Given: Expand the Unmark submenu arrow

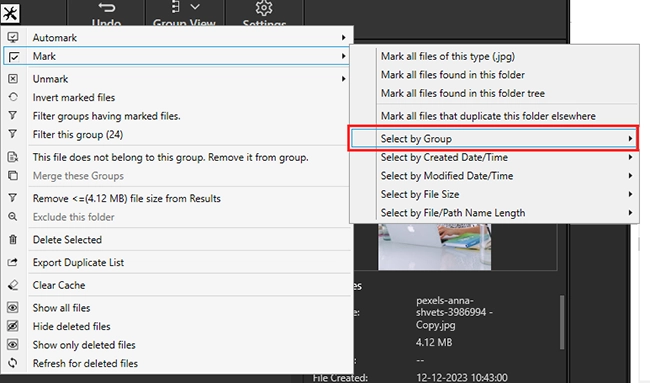Looking at the screenshot, I should pyautogui.click(x=343, y=79).
